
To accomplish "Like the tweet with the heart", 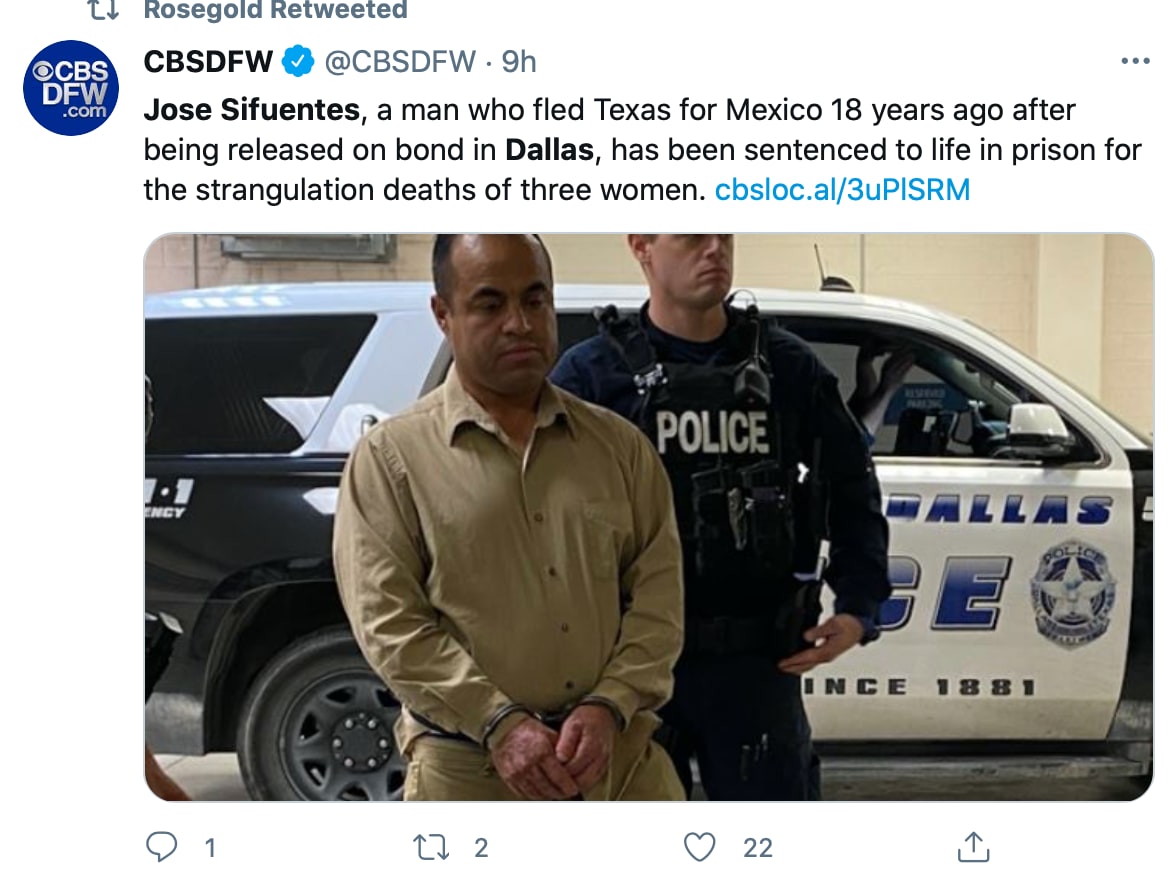I will click(x=700, y=848).
